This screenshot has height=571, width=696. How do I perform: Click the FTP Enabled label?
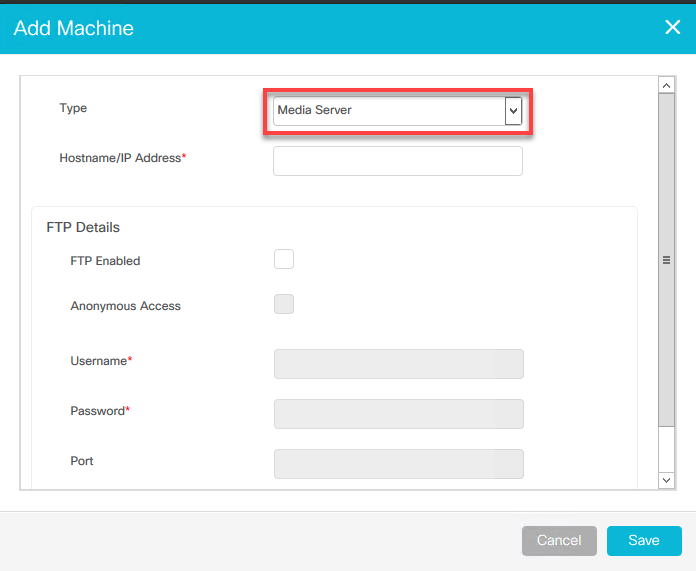(x=105, y=261)
